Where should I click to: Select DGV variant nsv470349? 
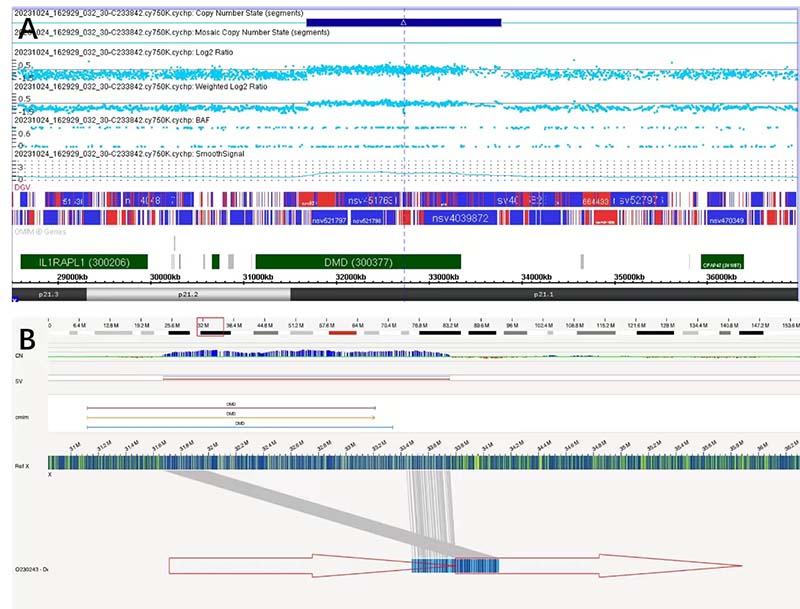727,220
